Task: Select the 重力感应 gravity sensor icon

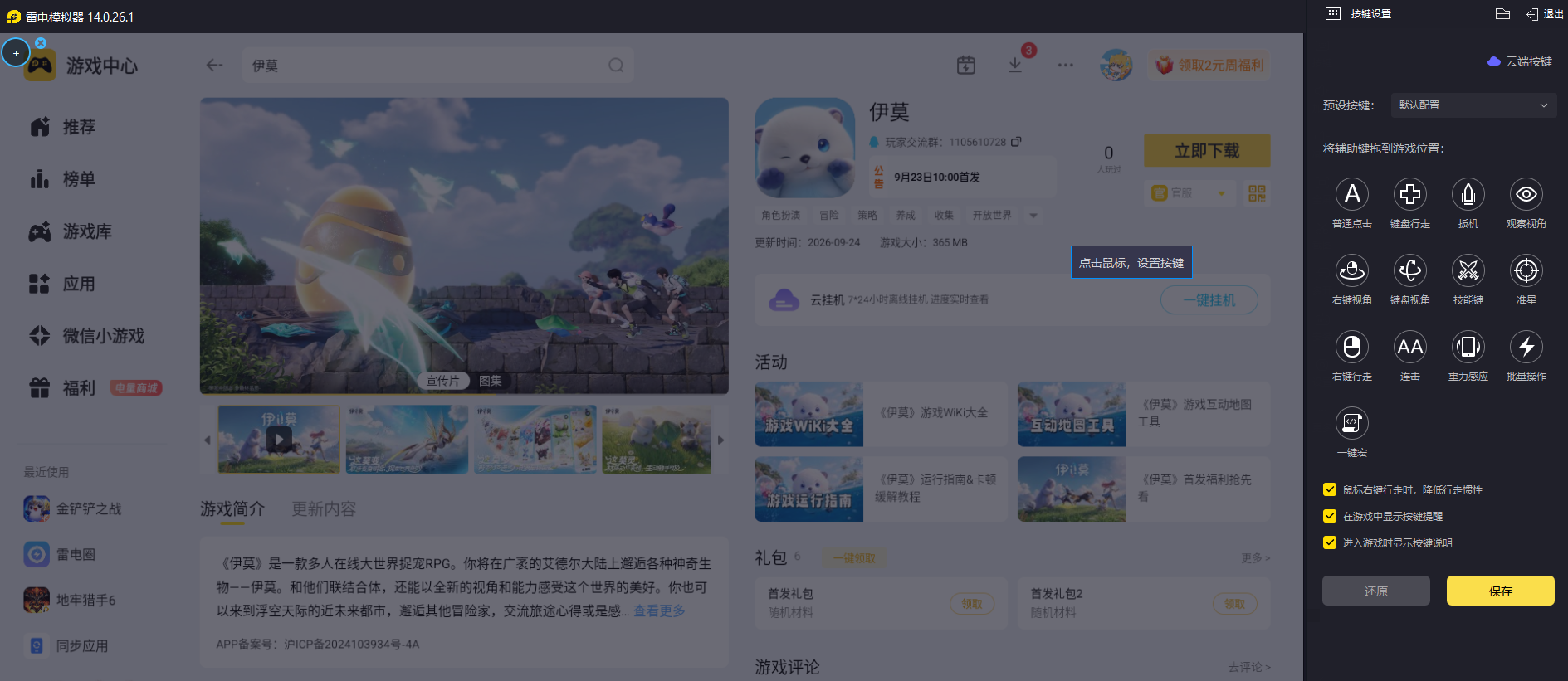Action: 1468,347
